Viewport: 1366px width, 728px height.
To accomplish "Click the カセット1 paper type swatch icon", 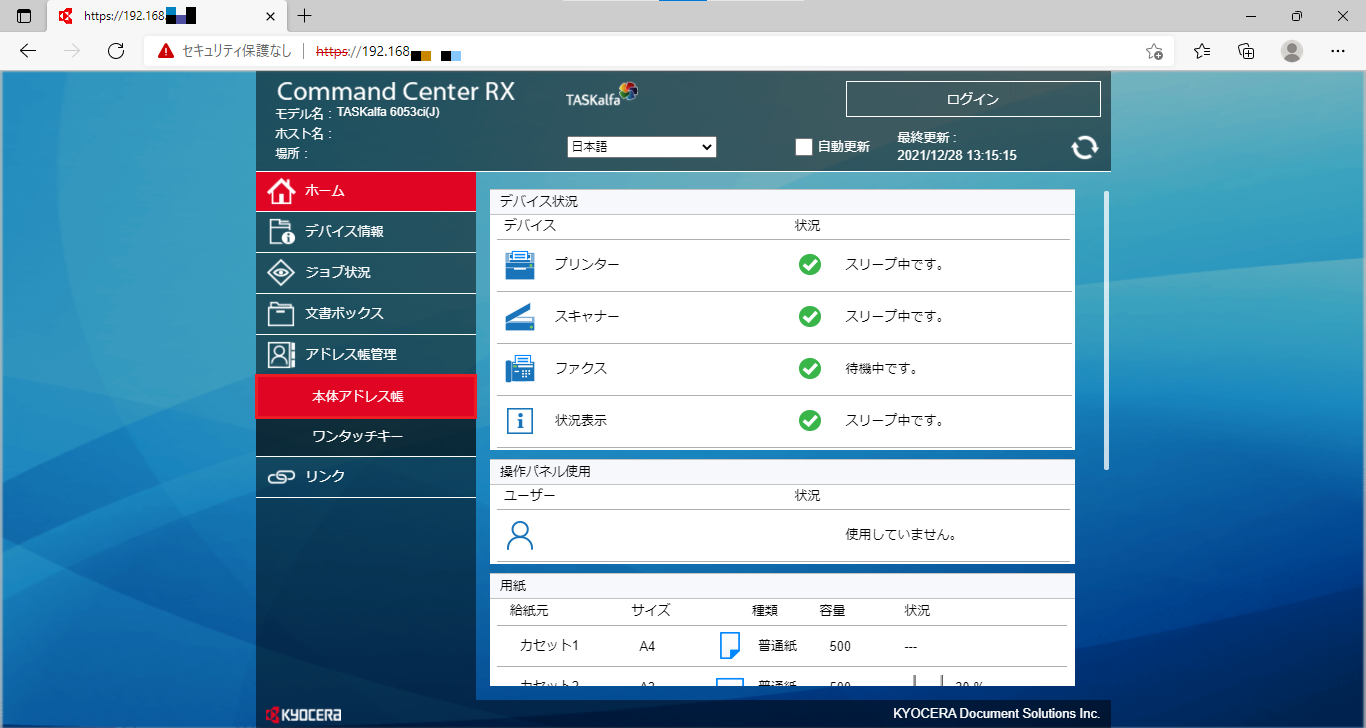I will tap(728, 645).
